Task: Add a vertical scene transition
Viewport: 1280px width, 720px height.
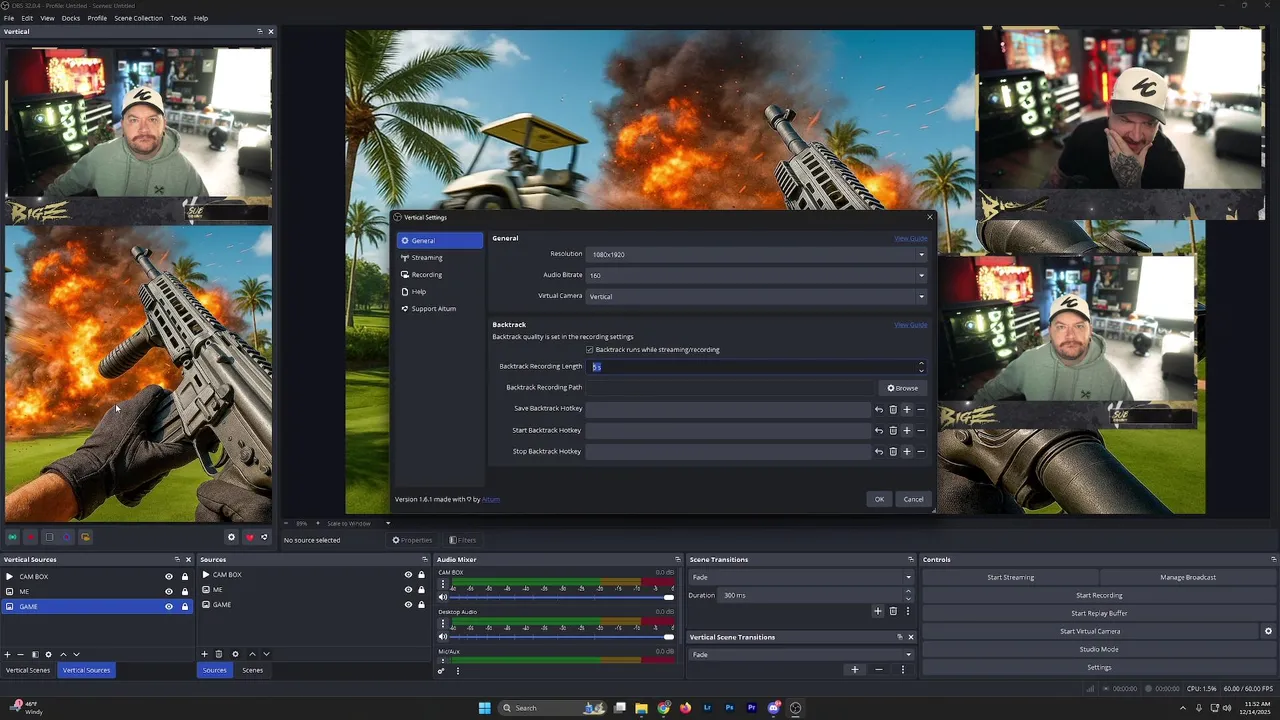Action: (854, 669)
